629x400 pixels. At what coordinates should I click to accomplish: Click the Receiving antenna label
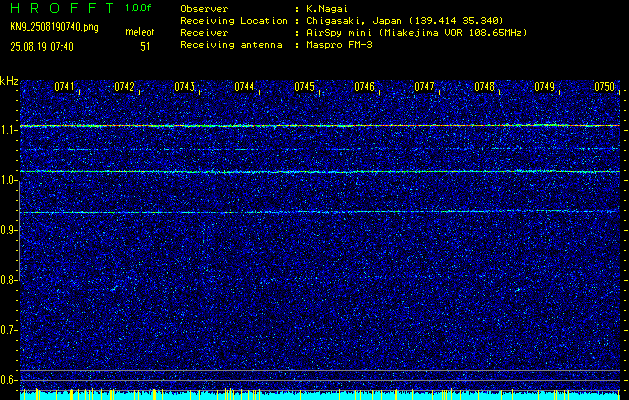(x=231, y=45)
